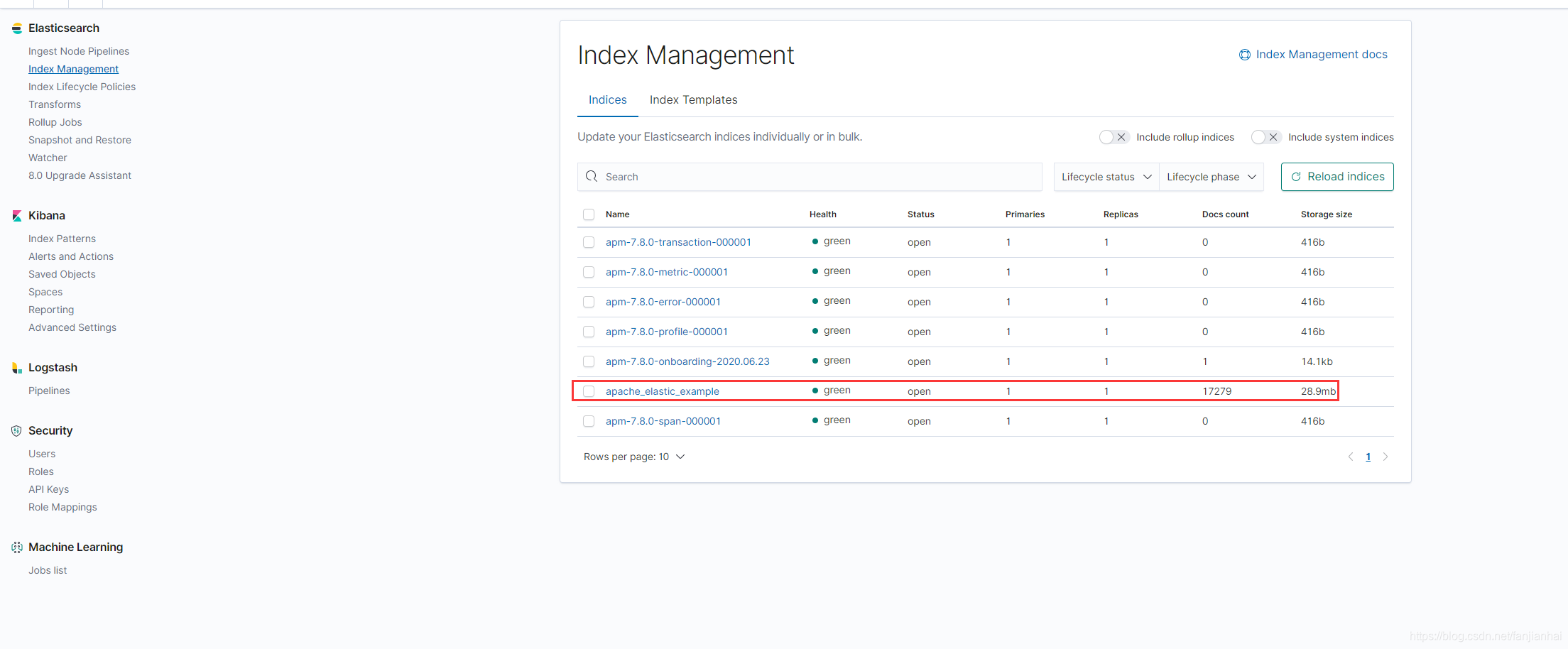Check the apm-7.8.0-profile-000001 row checkbox
This screenshot has width=1568, height=649.
(x=589, y=332)
